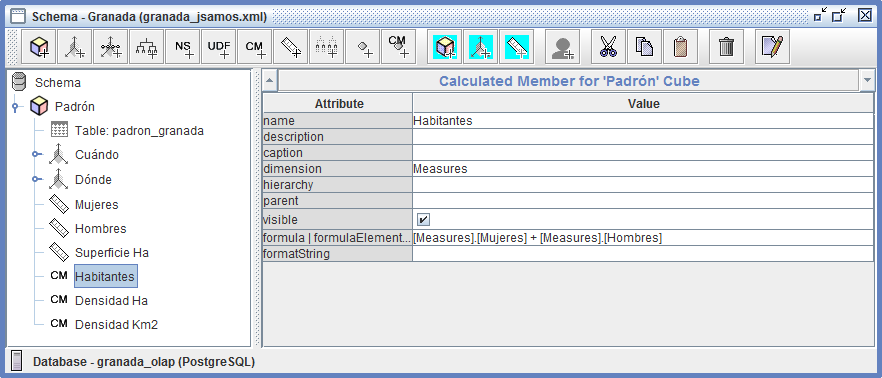Iconify the Schema - Granada window
Viewport: 882px width, 378px height.
[821, 15]
